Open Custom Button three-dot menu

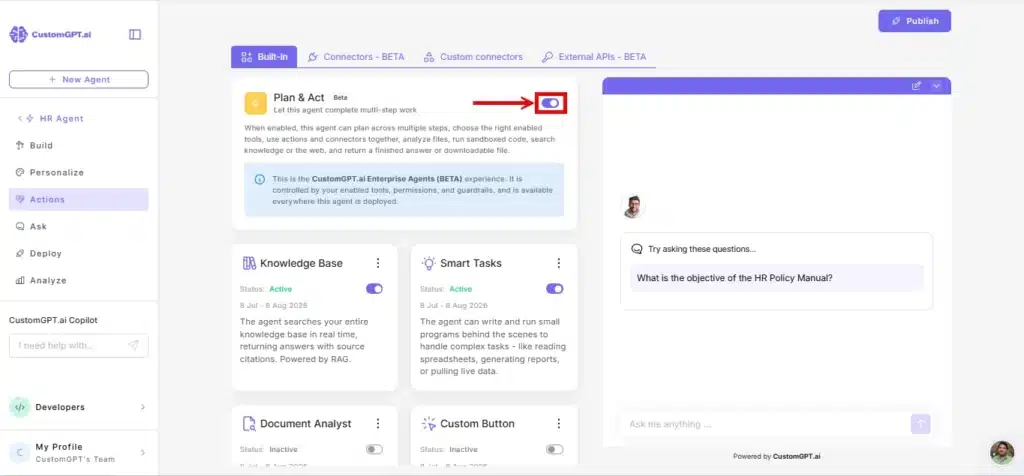[558, 424]
